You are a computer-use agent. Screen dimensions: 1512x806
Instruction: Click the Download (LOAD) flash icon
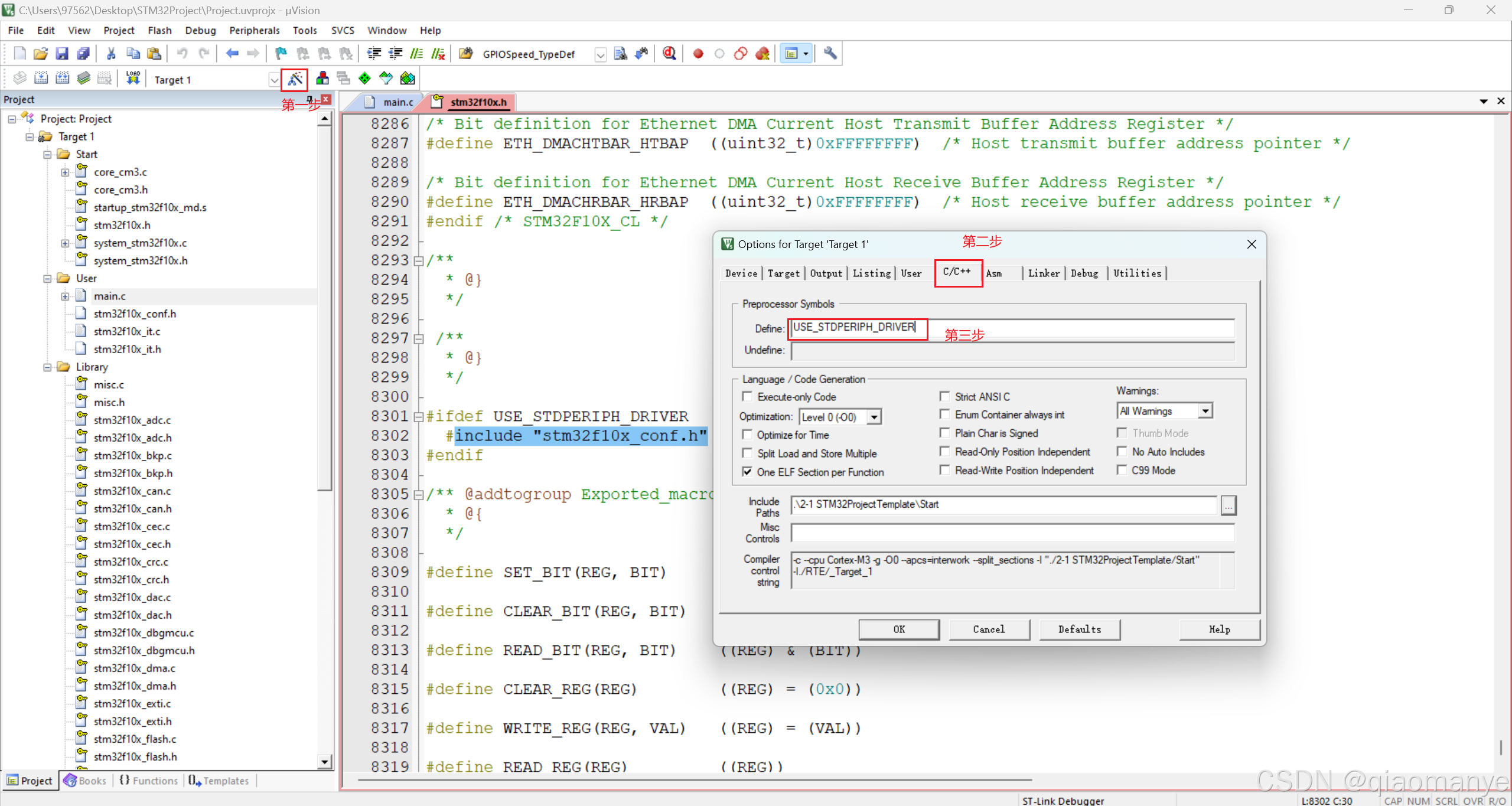(x=133, y=79)
